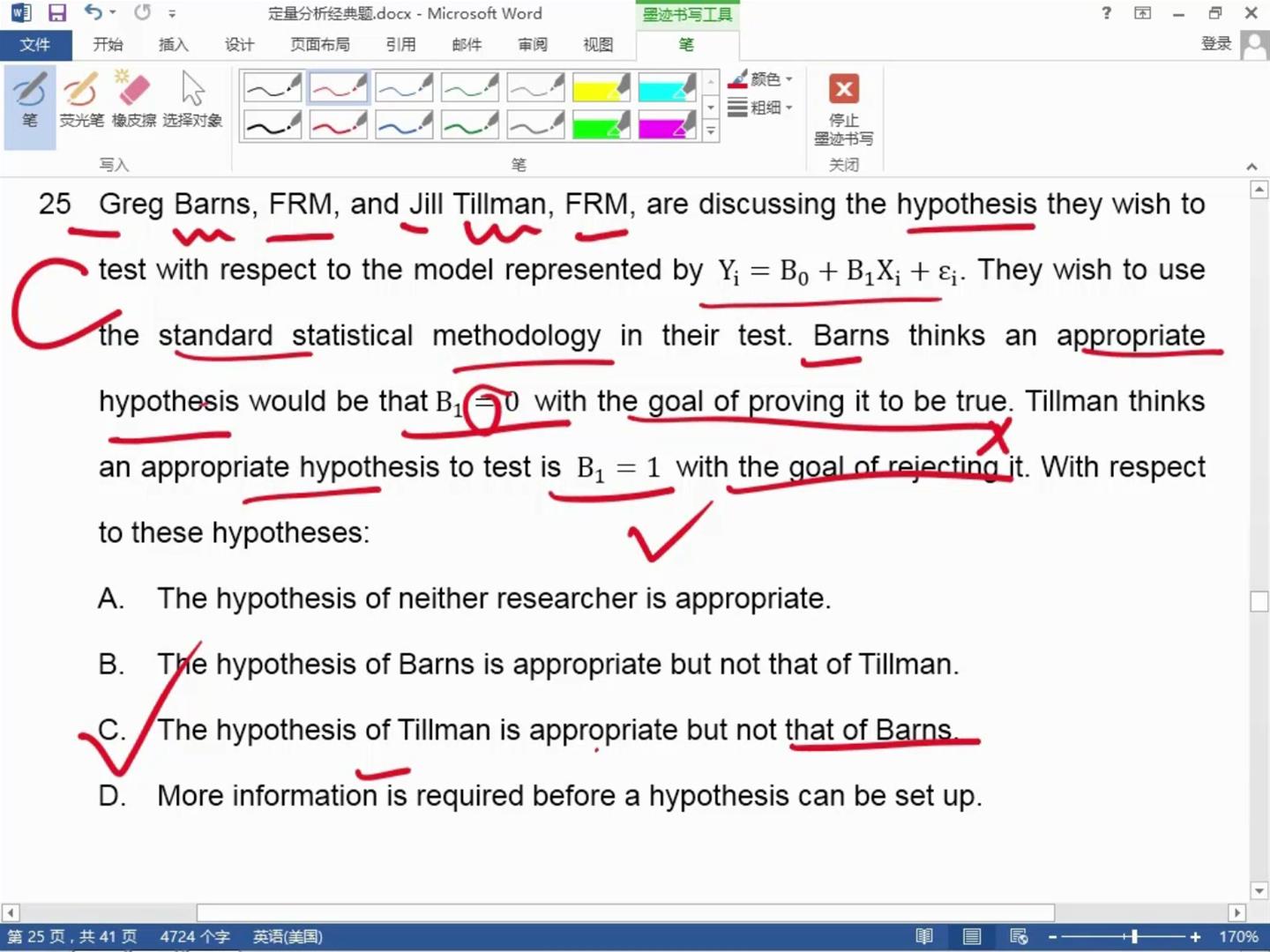
Task: Undo the last ink stroke
Action: [93, 13]
